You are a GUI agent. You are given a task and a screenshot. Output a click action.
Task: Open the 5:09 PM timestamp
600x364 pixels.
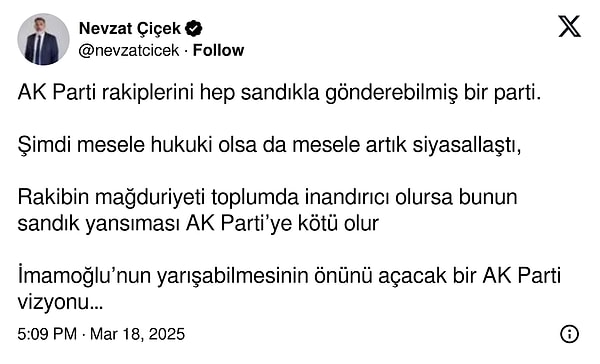click(x=47, y=334)
